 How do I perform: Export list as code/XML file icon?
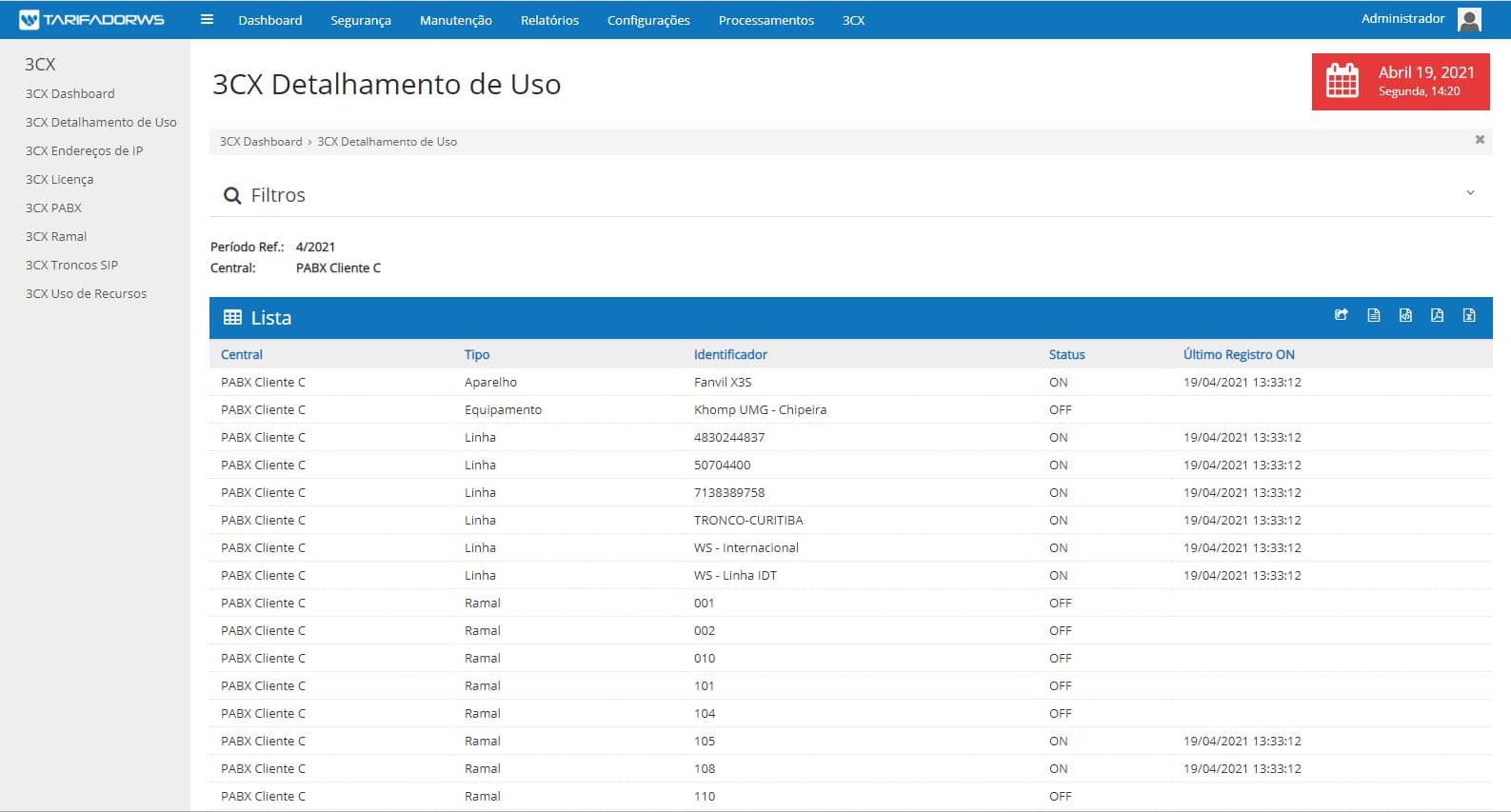click(x=1405, y=315)
